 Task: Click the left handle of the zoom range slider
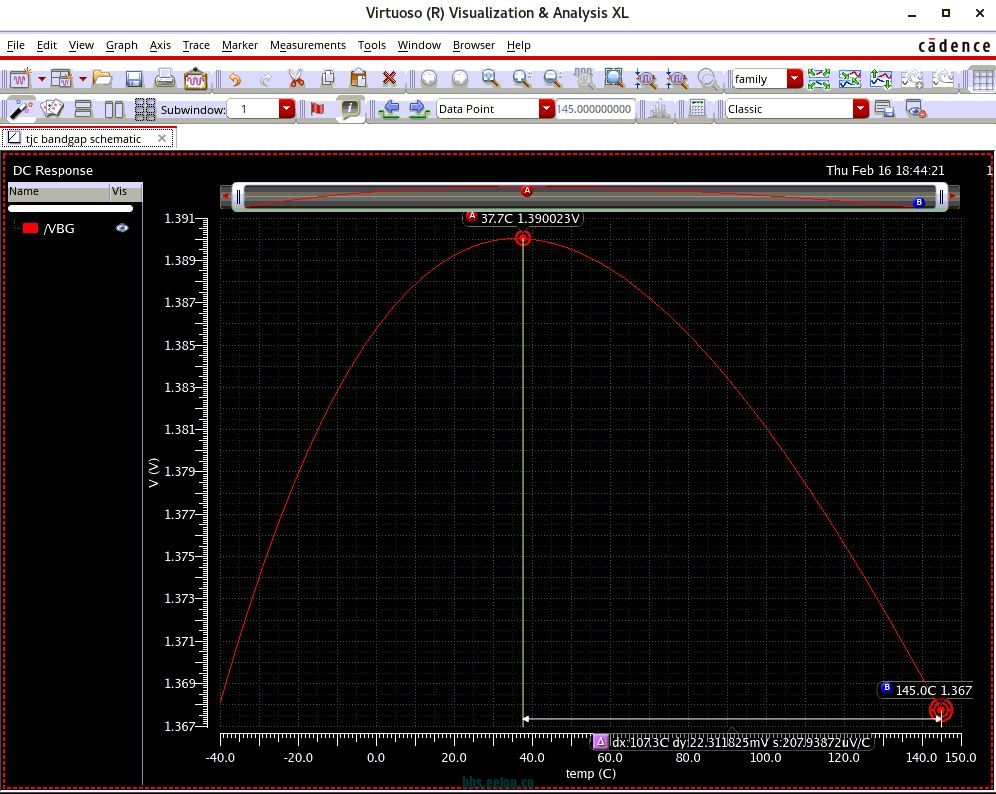[x=239, y=198]
